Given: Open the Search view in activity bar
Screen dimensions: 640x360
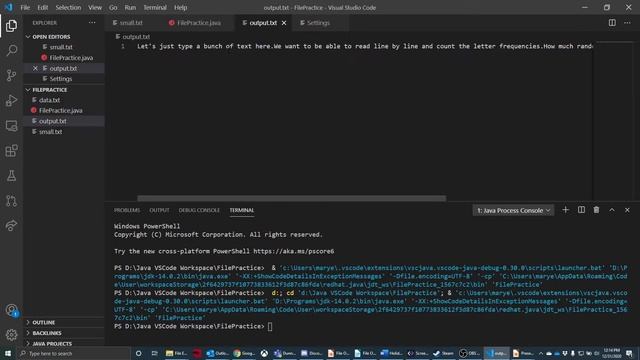Looking at the screenshot, I should tap(11, 51).
